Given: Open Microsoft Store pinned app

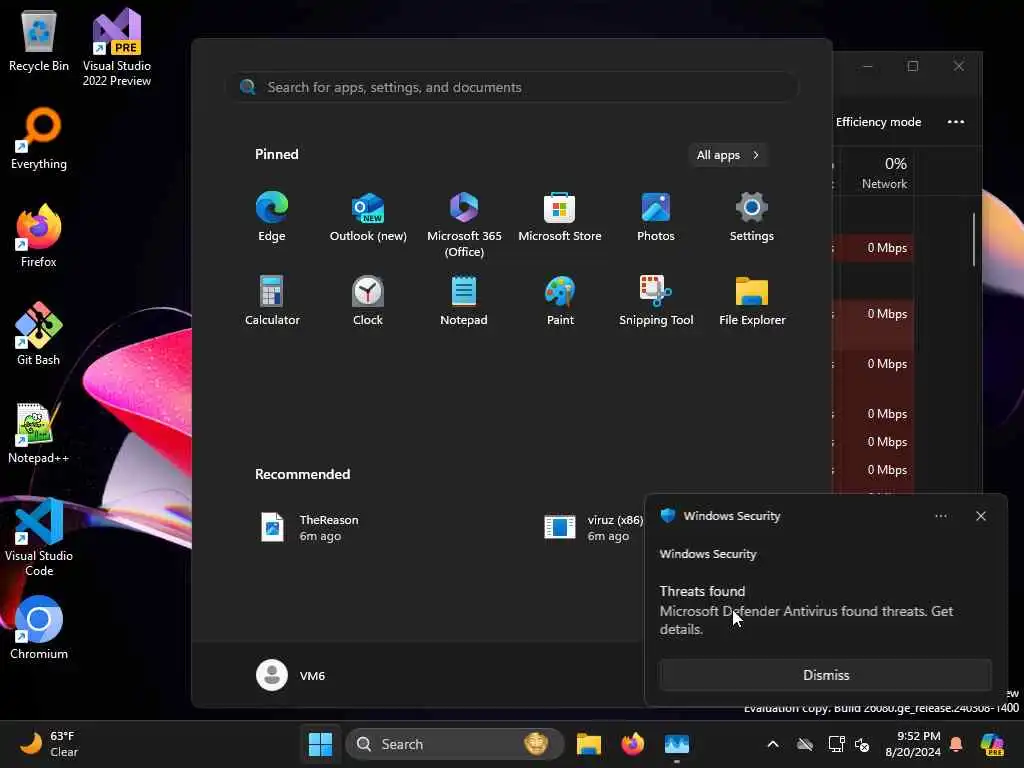Looking at the screenshot, I should click(560, 217).
